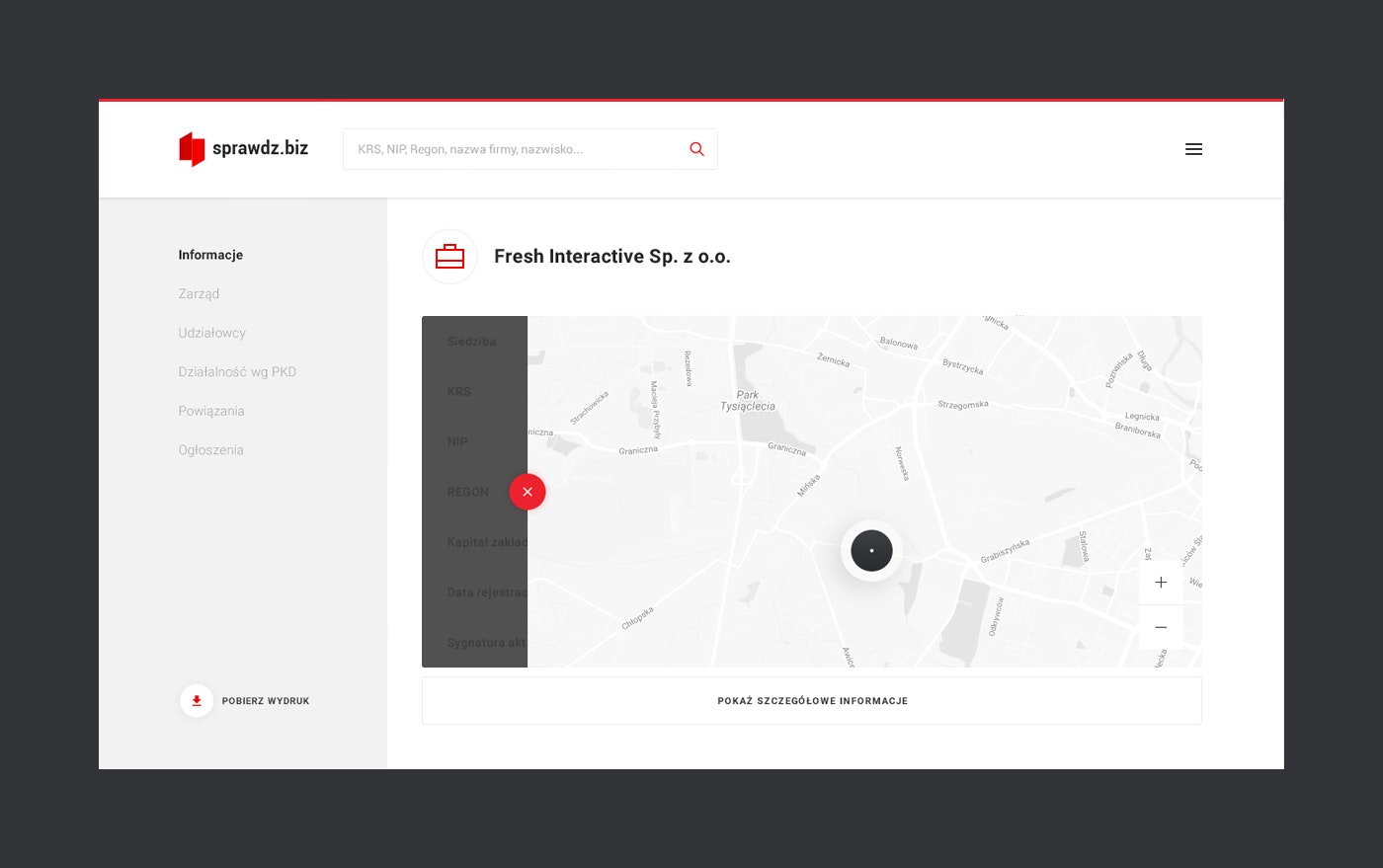Close the info panel with red X
The width and height of the screenshot is (1383, 868).
pos(528,492)
